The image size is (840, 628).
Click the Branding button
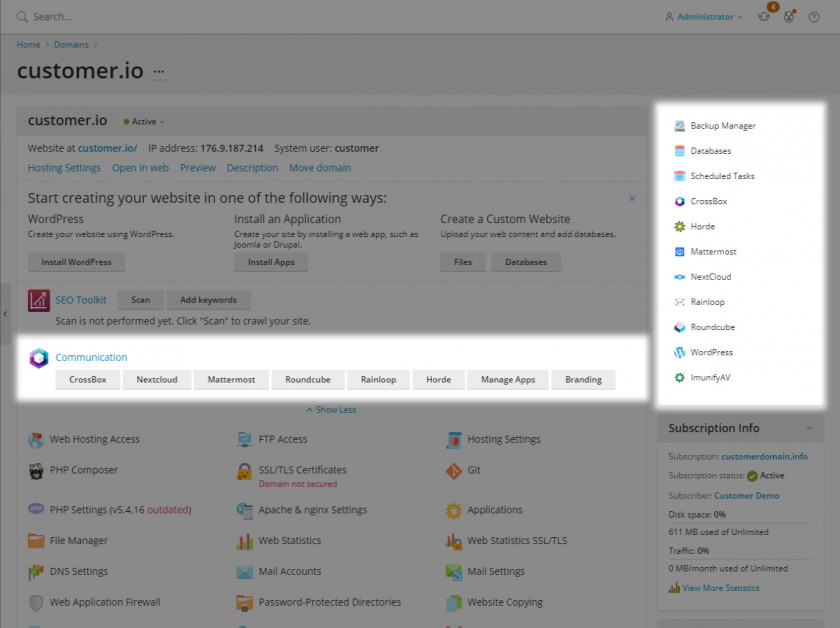[583, 379]
